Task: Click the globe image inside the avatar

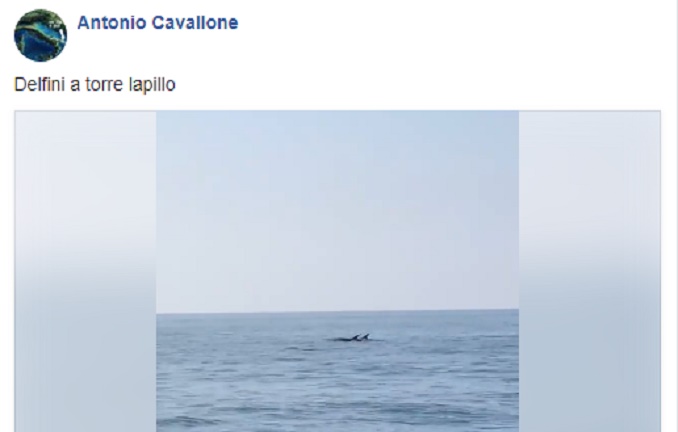Action: click(41, 35)
